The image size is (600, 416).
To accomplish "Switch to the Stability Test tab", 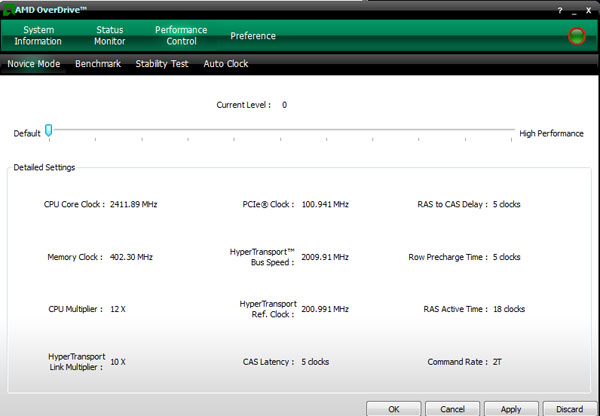I will pos(162,64).
